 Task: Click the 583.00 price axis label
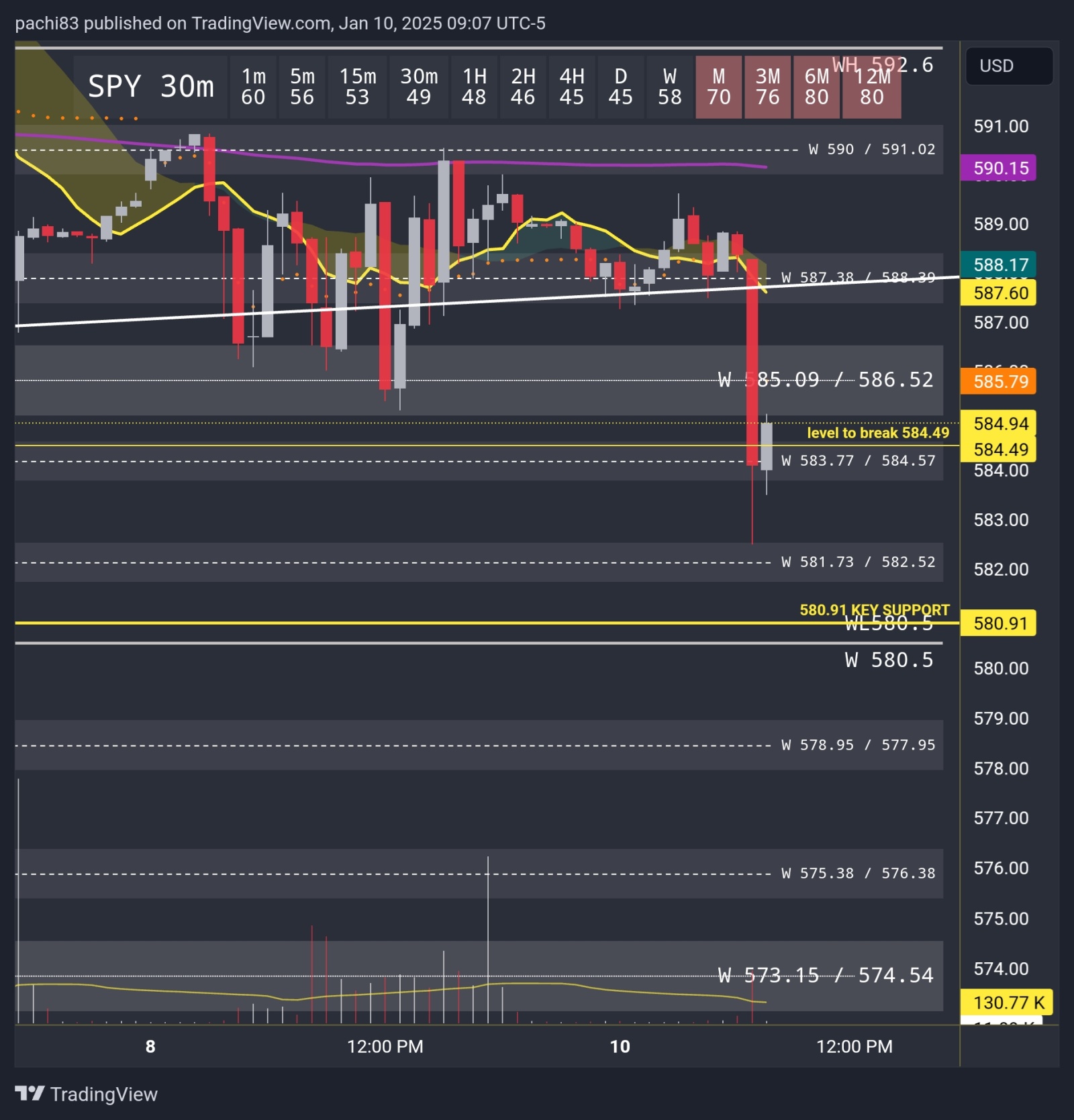tap(1001, 520)
